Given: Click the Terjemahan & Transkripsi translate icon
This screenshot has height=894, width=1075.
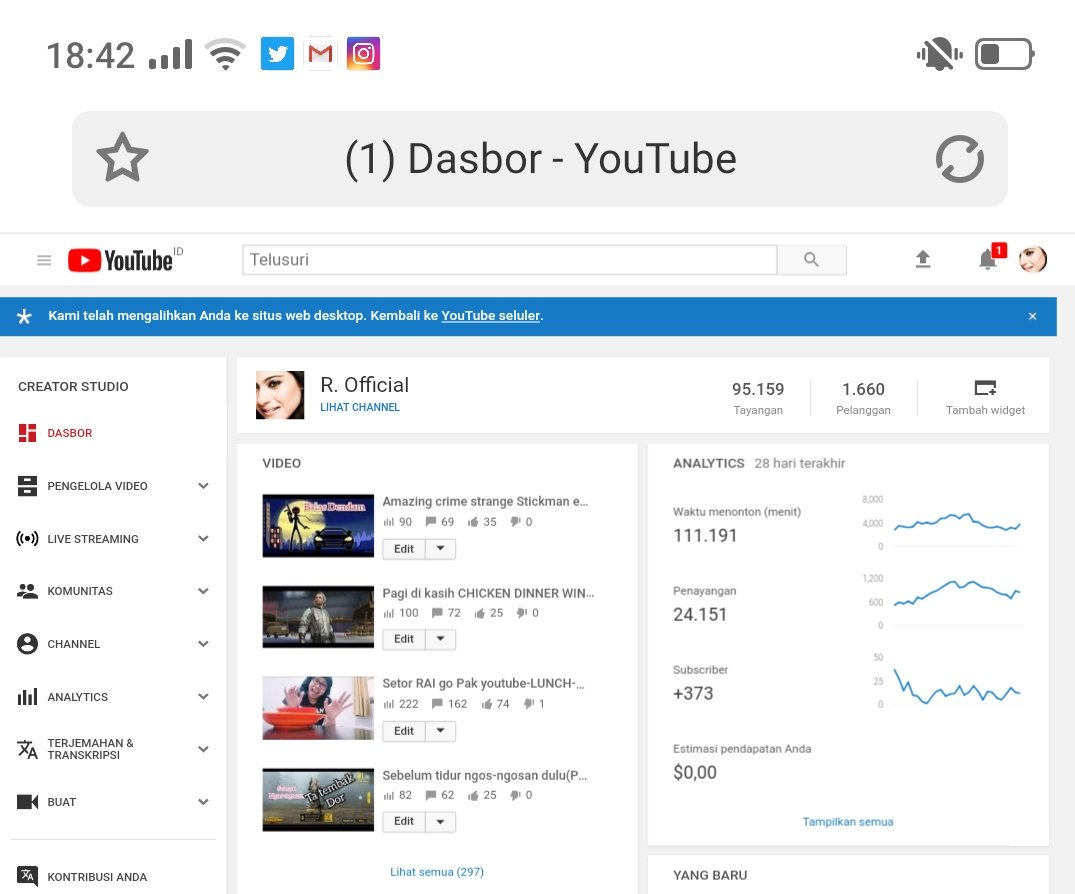Looking at the screenshot, I should coord(27,749).
